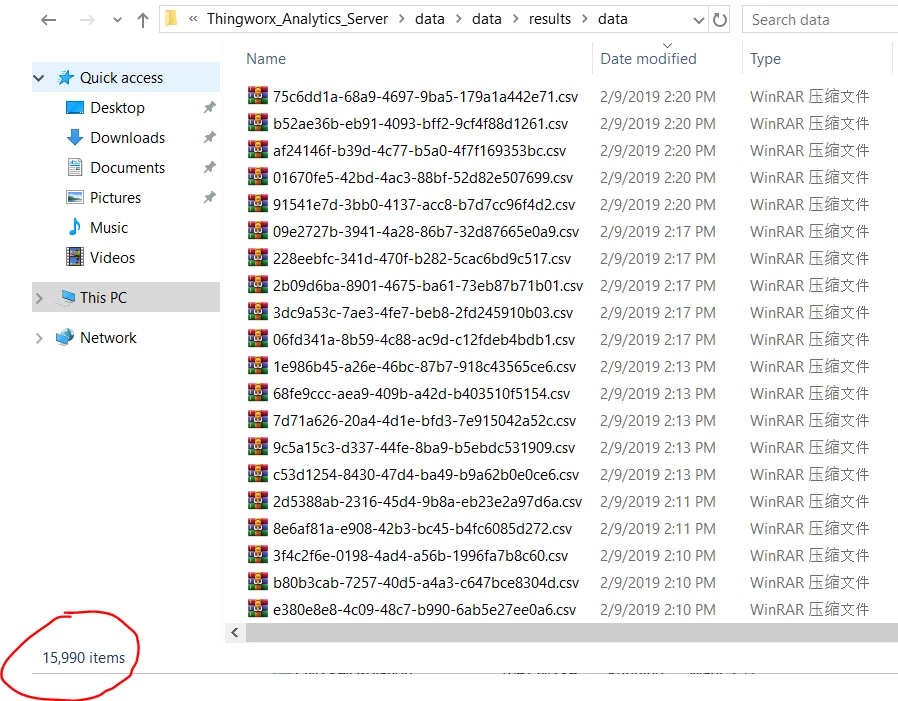Expand chevron after 'results' in the path
Viewport: 898px width, 701px height.
(585, 19)
